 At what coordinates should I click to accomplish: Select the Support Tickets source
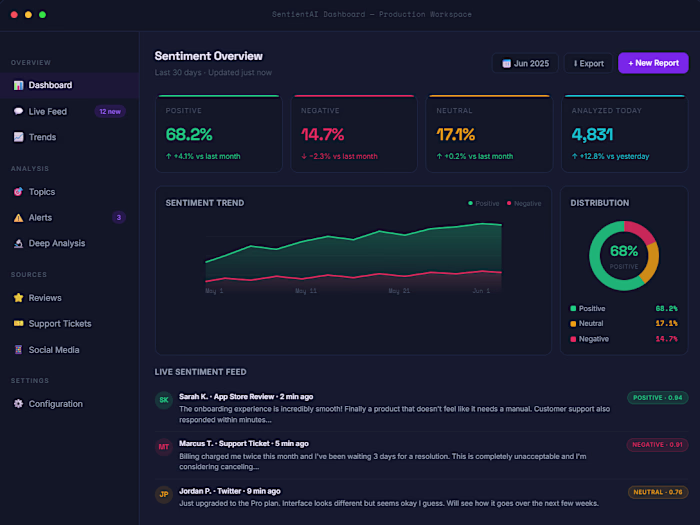(x=70, y=324)
